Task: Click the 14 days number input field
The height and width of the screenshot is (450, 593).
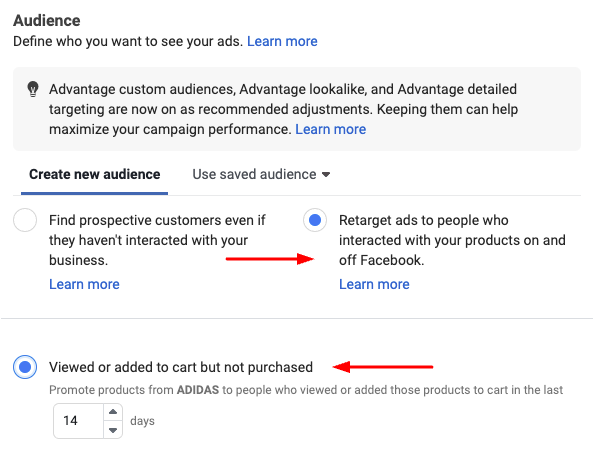Action: [x=79, y=421]
